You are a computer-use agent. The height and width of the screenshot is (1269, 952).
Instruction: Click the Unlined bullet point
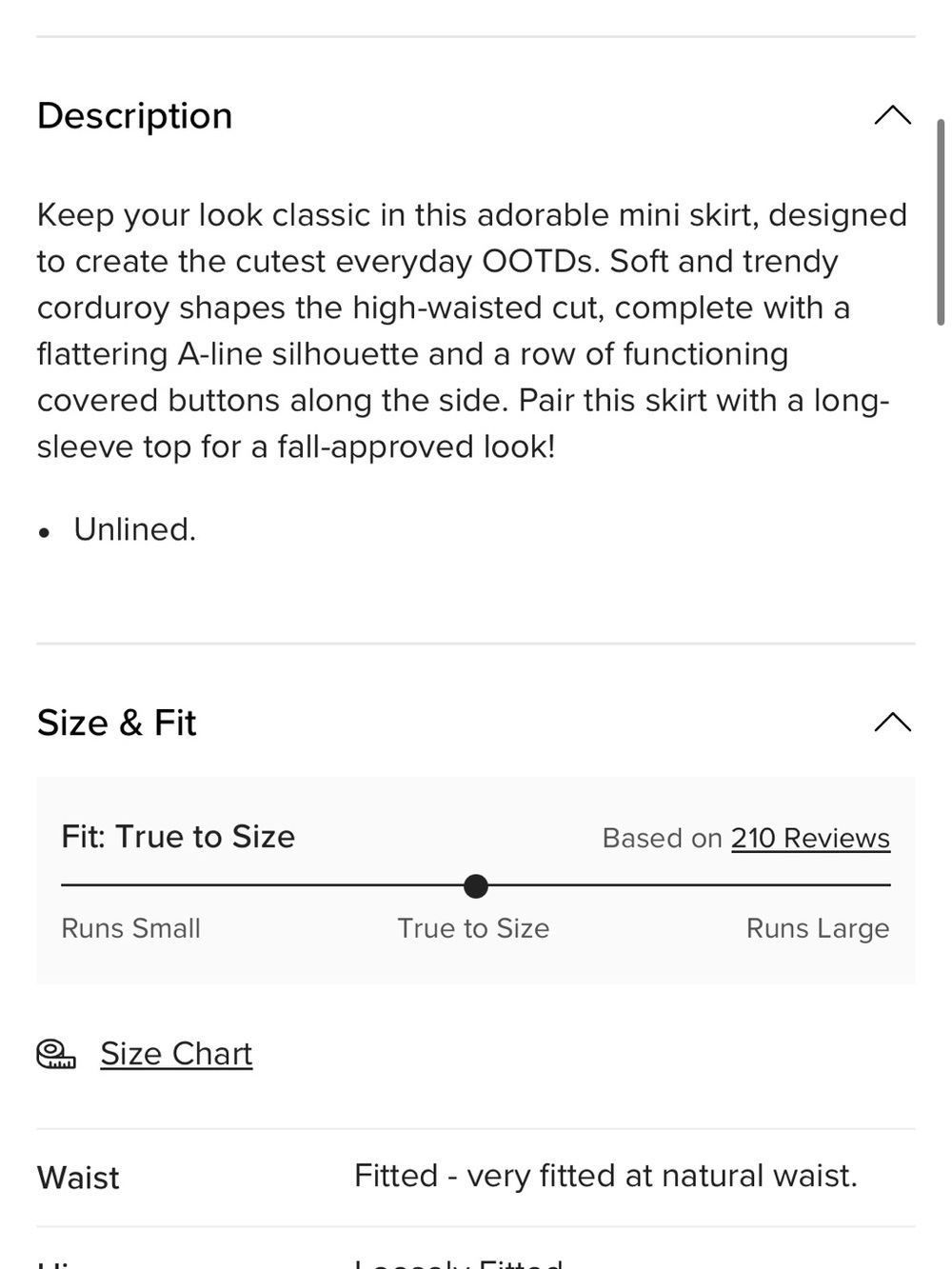click(134, 529)
